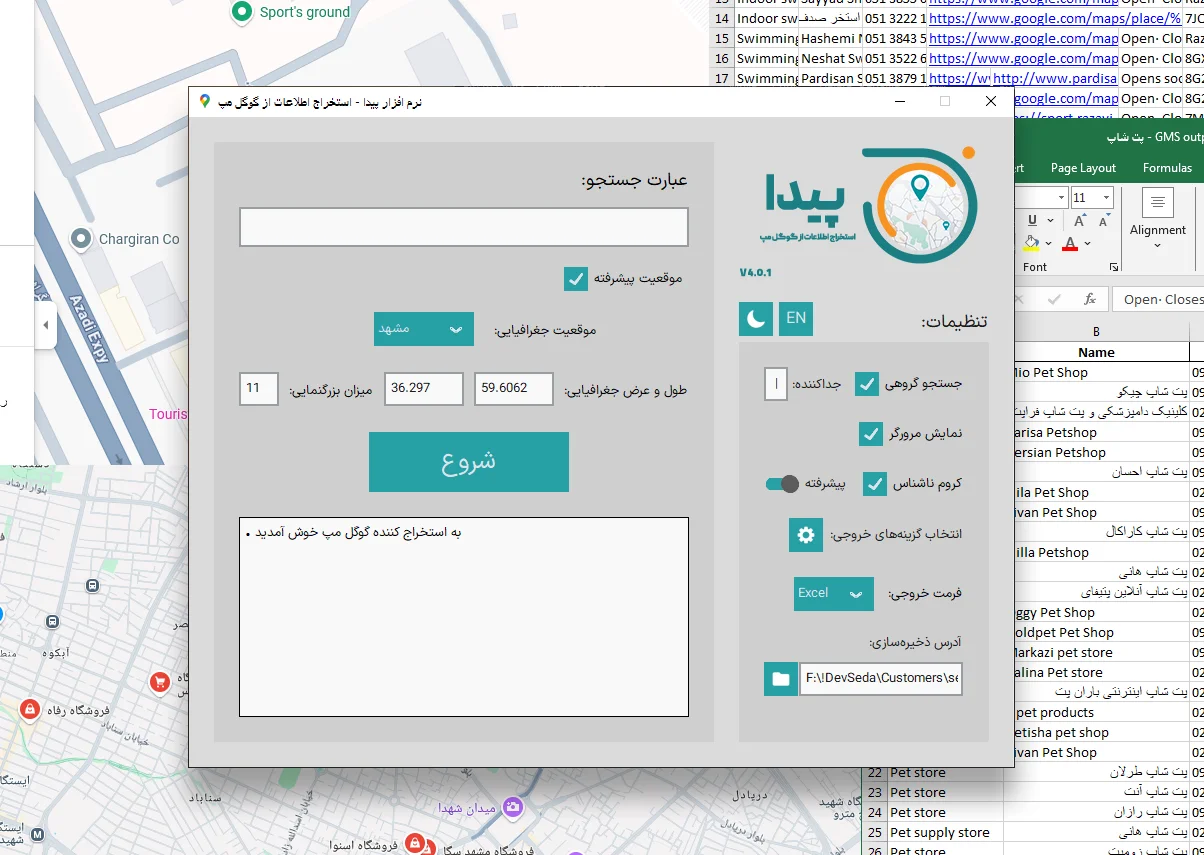Click the Sport's ground map marker
The image size is (1204, 855).
241,12
